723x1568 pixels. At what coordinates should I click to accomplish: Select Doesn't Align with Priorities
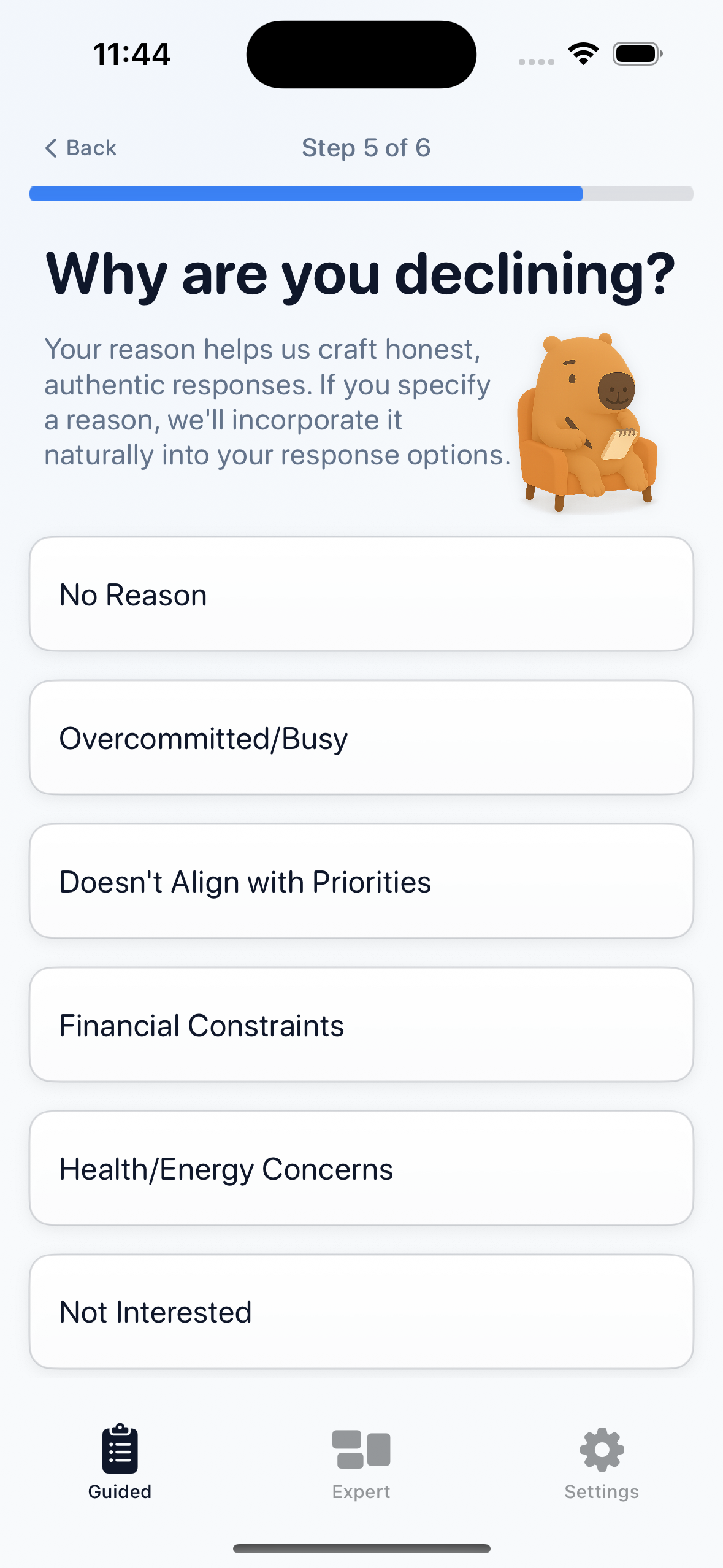point(361,881)
